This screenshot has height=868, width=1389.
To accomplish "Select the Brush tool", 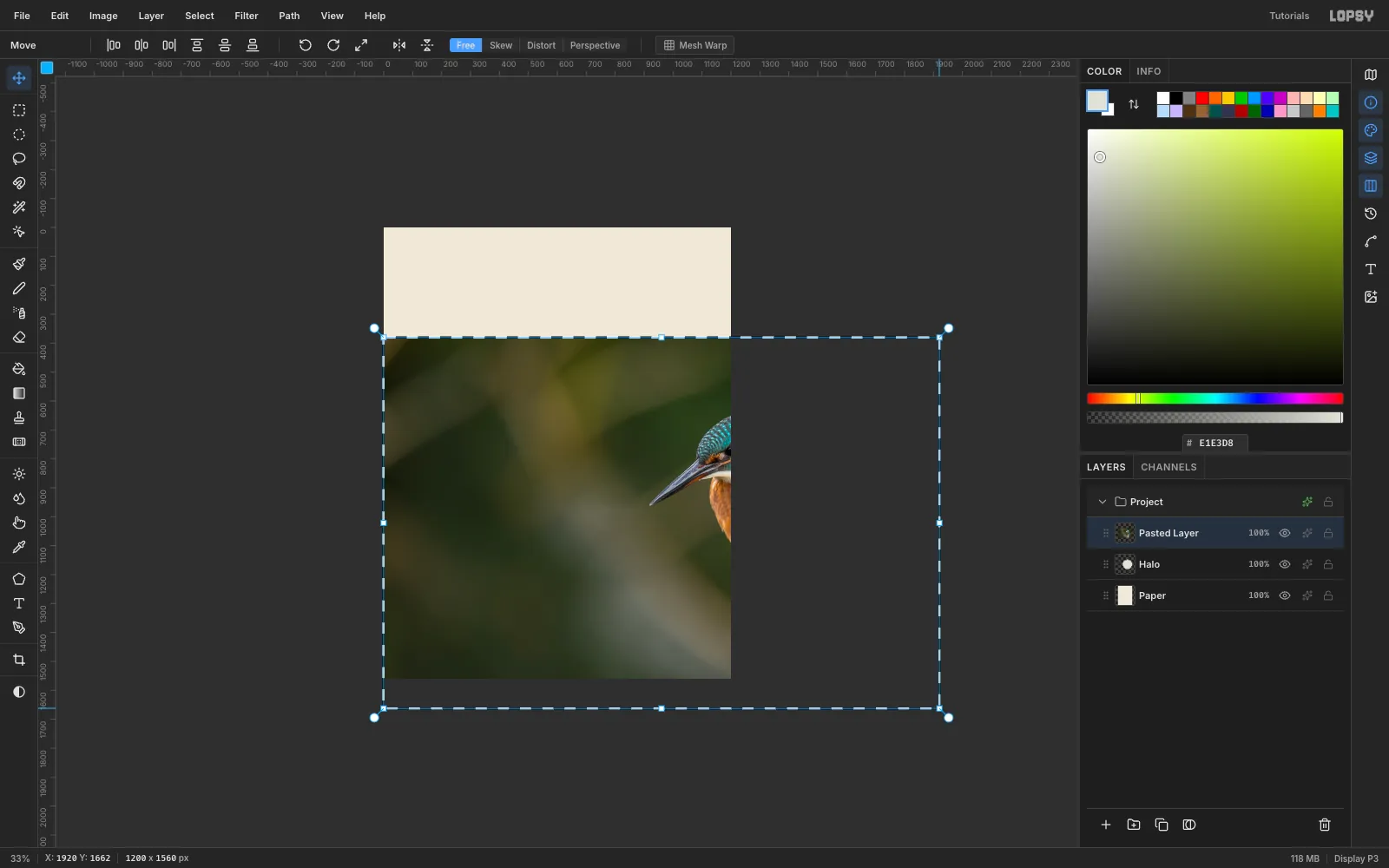I will 19,264.
